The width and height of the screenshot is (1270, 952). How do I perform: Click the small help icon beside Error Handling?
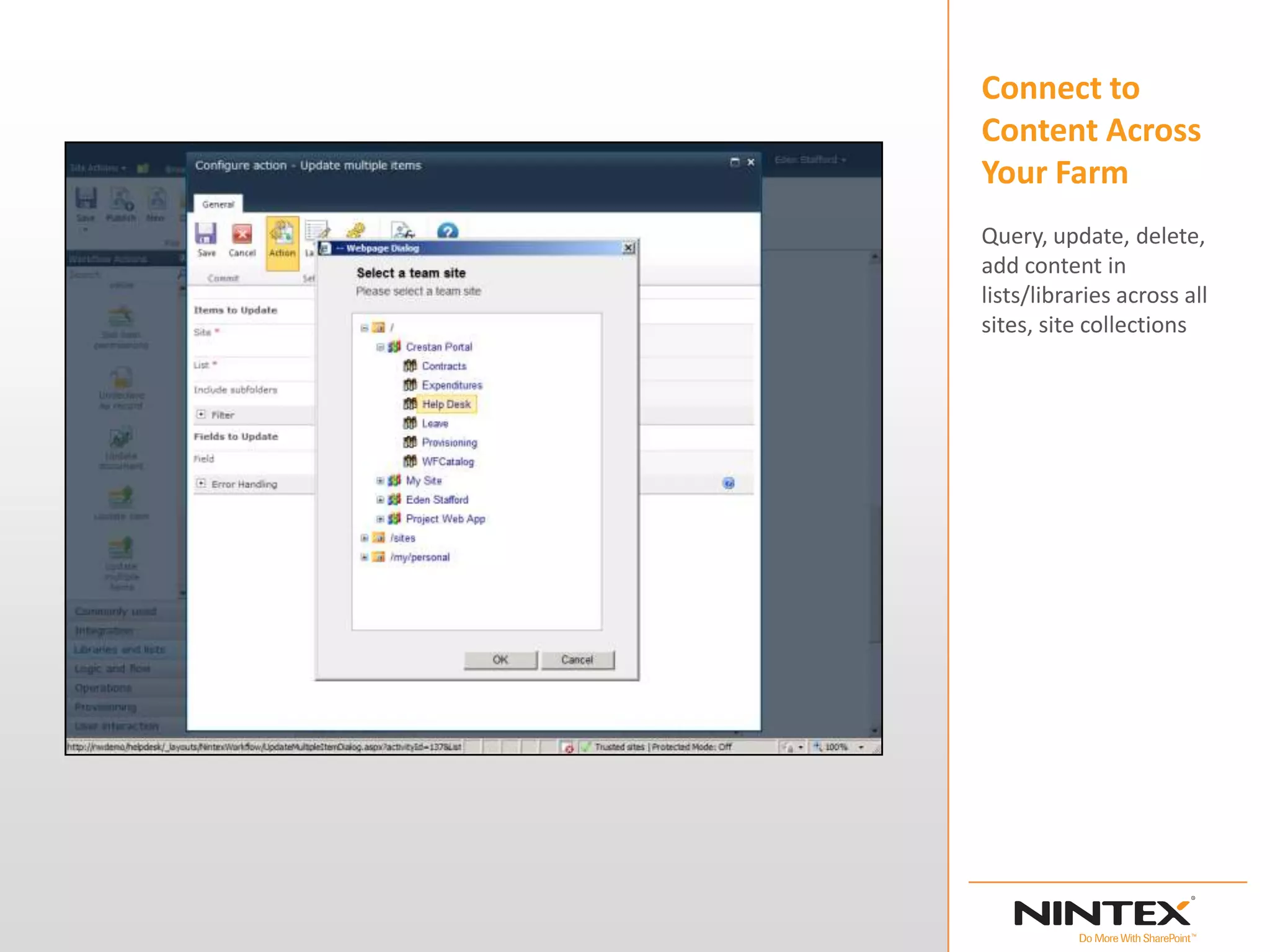729,483
